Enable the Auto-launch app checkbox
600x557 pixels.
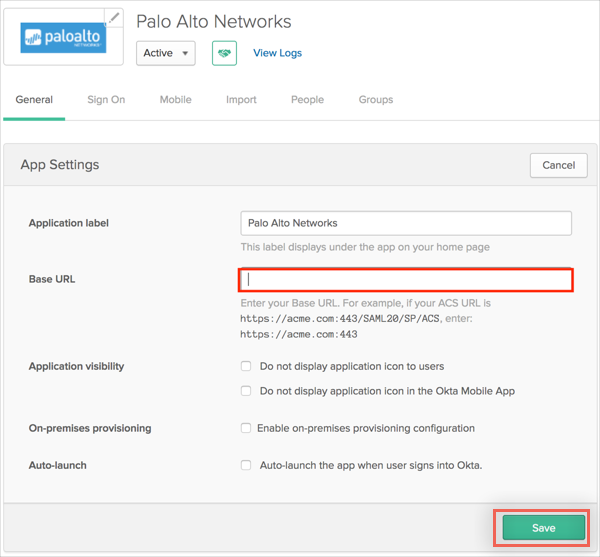click(x=246, y=465)
